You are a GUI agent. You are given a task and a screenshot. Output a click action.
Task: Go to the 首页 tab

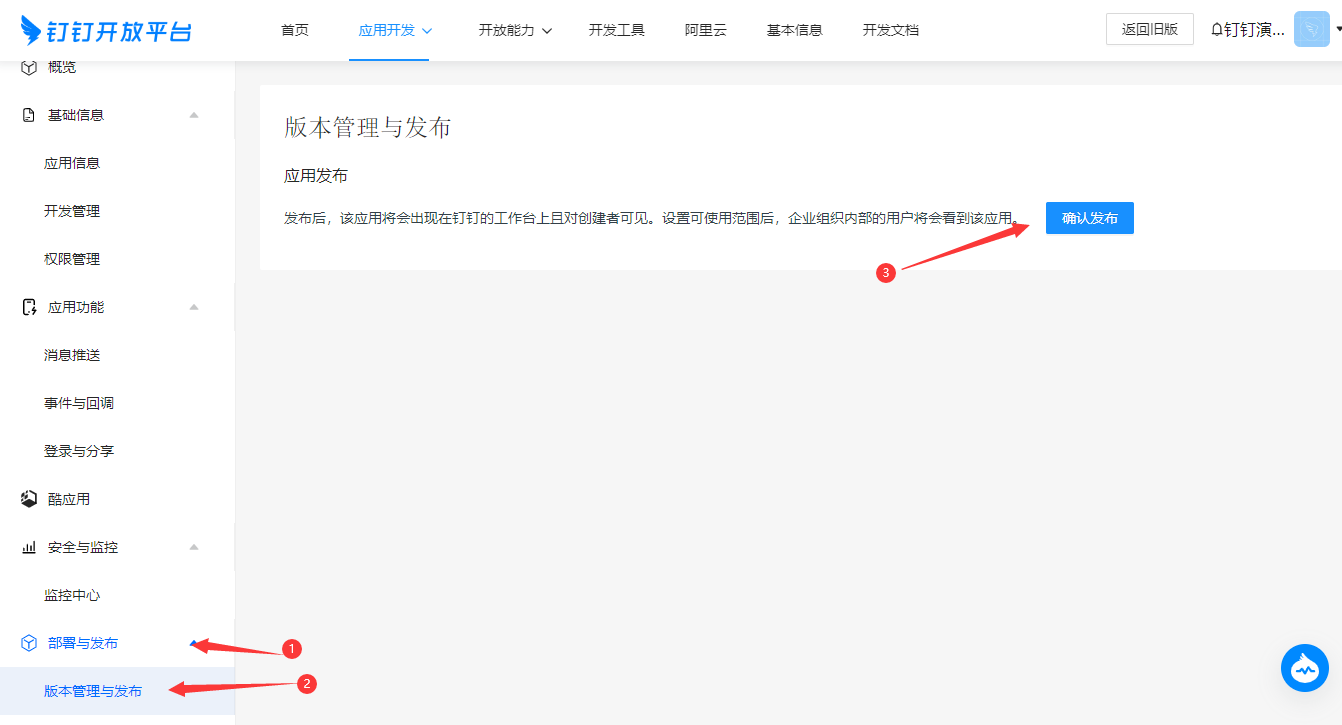click(x=295, y=30)
